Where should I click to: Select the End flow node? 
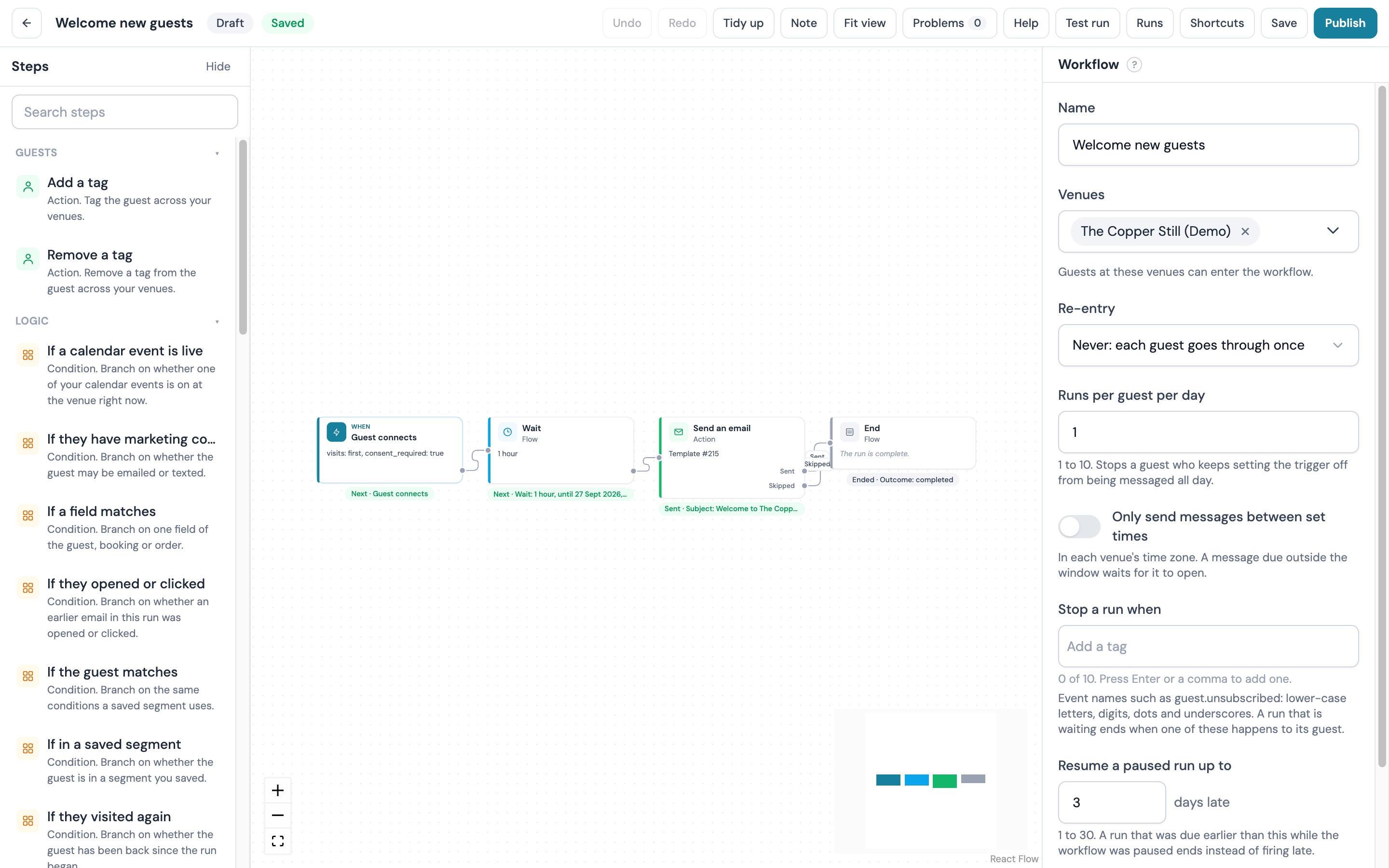click(x=903, y=443)
